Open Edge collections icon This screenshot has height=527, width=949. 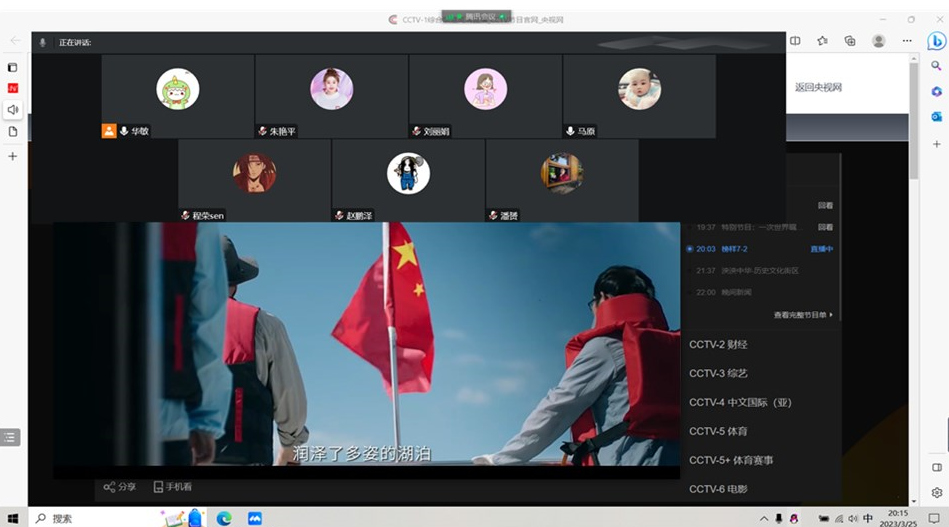point(850,41)
